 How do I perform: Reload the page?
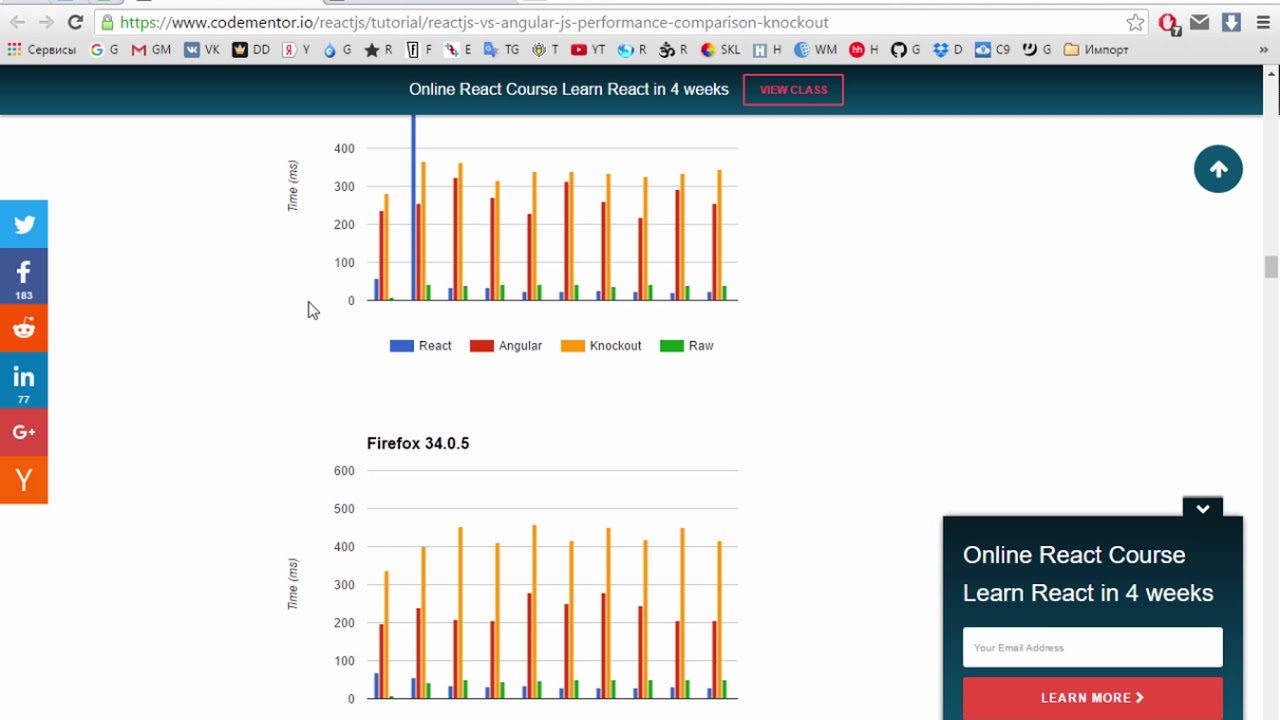click(75, 22)
